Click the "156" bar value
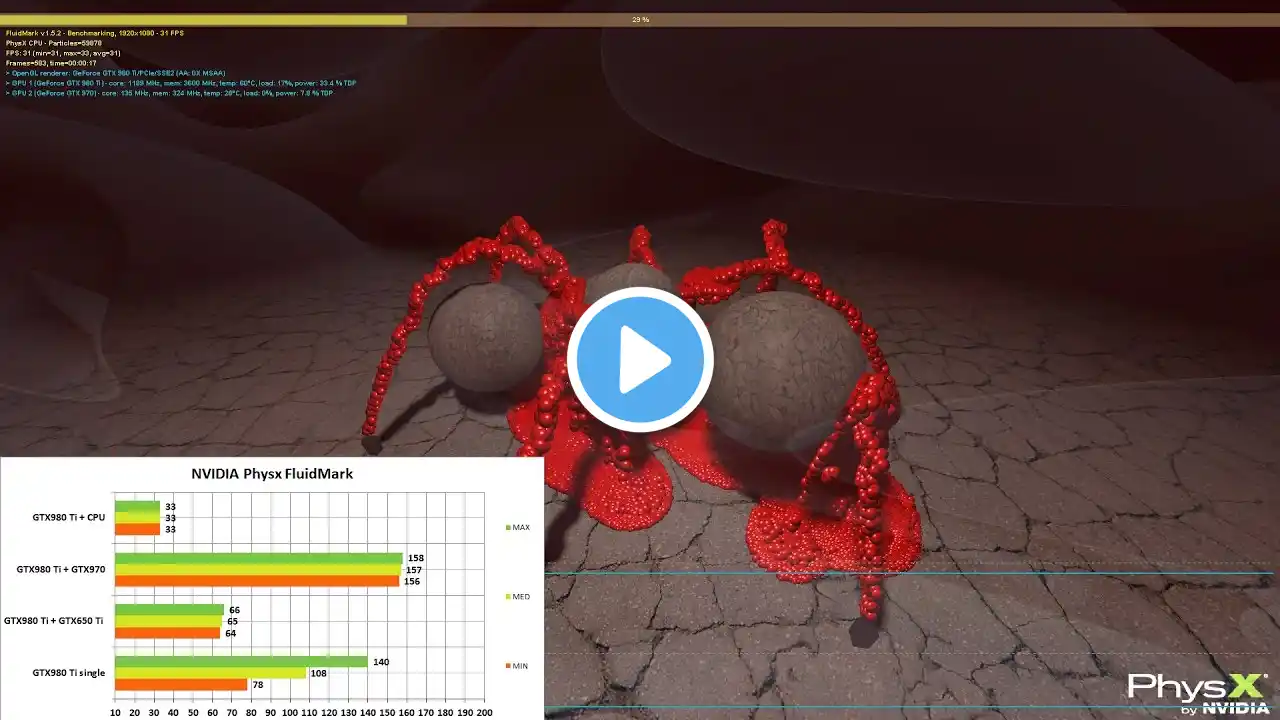This screenshot has height=720, width=1280. click(412, 582)
